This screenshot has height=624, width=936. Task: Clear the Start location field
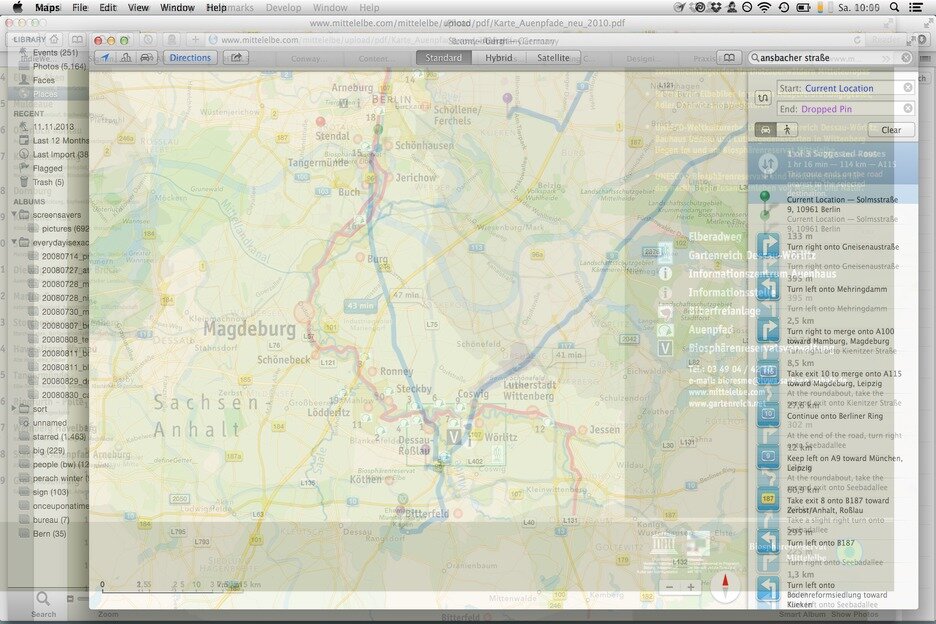point(908,88)
